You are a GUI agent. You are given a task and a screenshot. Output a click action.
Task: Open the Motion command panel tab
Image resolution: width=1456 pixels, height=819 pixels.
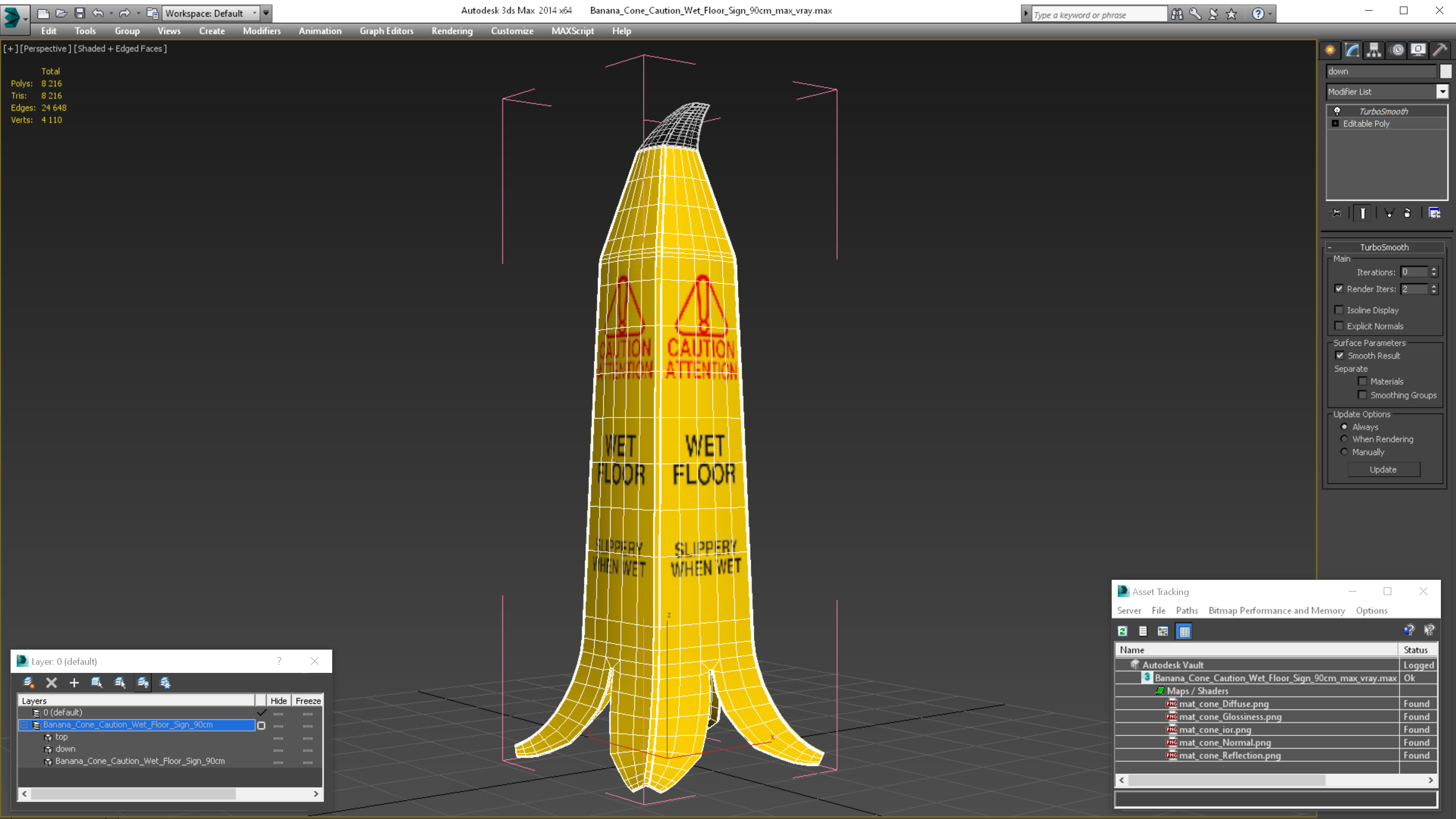[x=1397, y=51]
